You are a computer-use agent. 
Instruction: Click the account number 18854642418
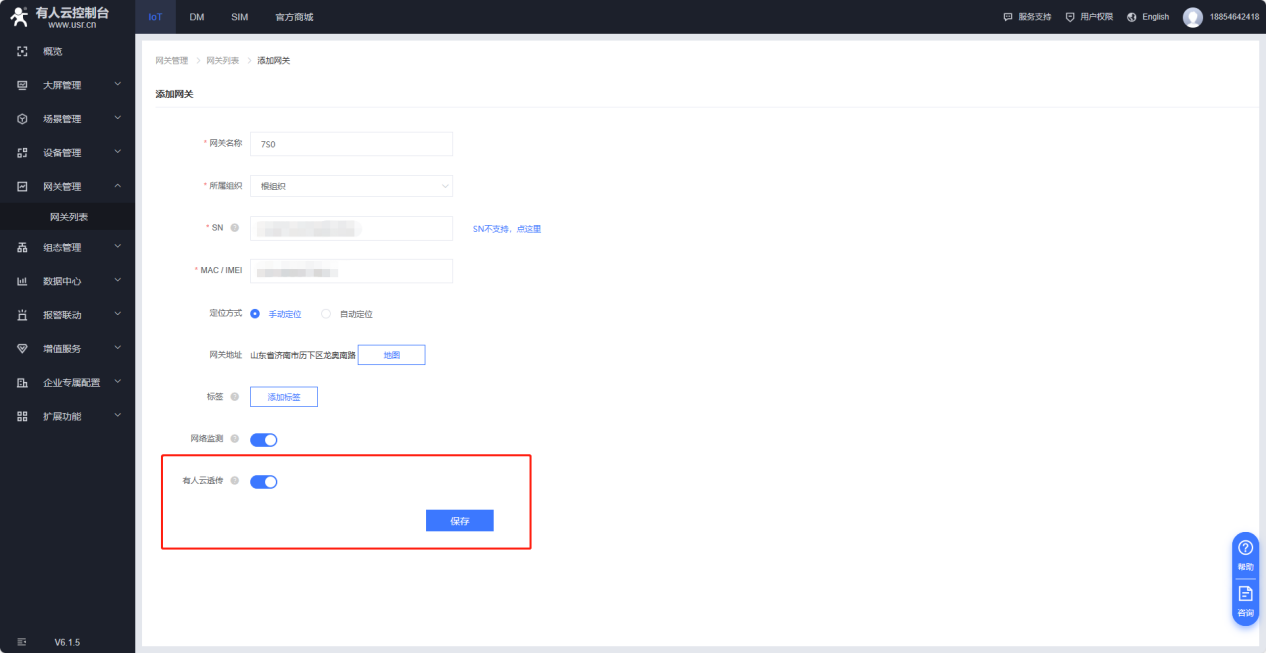tap(1234, 17)
